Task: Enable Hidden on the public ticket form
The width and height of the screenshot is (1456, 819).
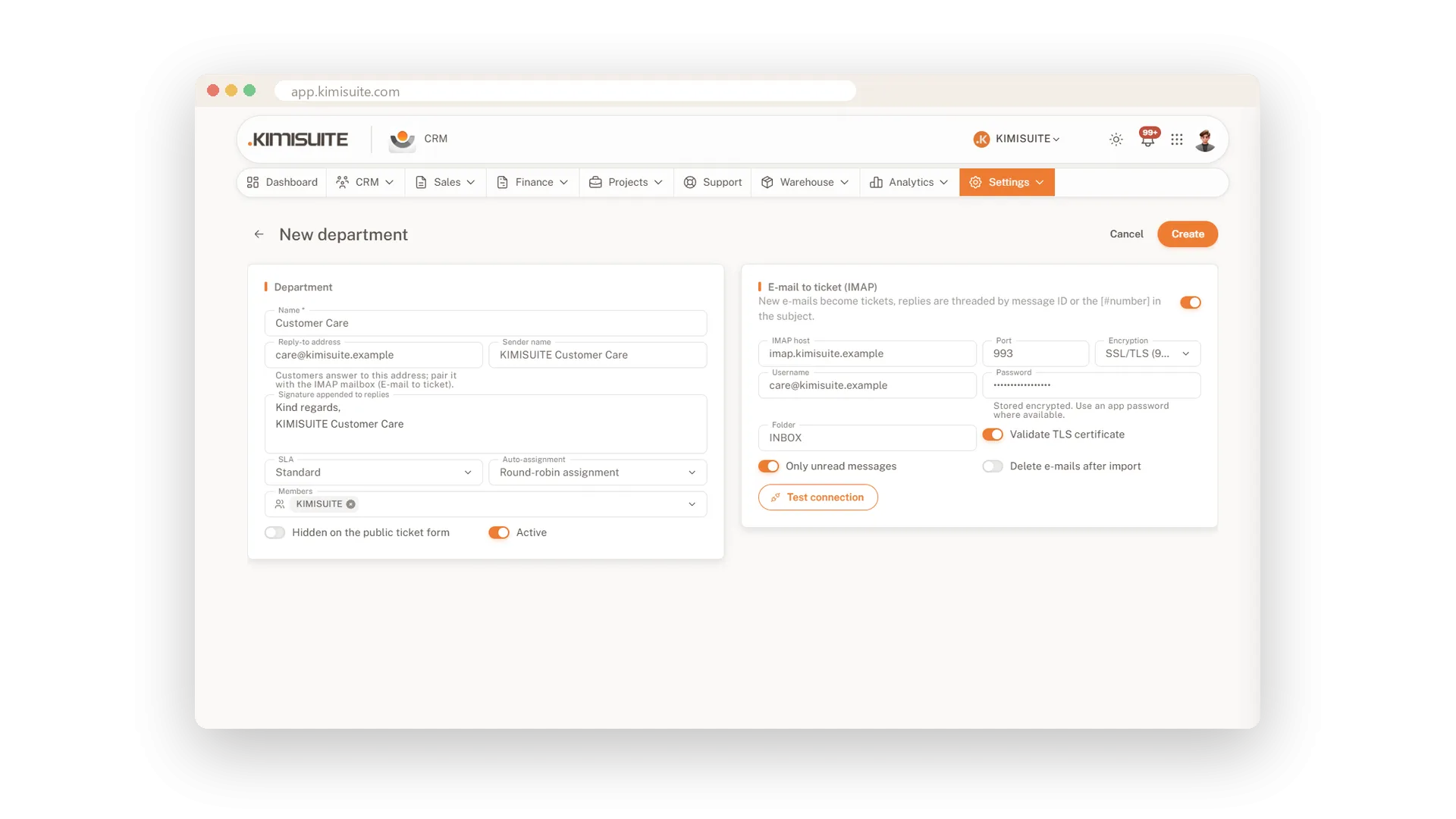Action: click(275, 533)
